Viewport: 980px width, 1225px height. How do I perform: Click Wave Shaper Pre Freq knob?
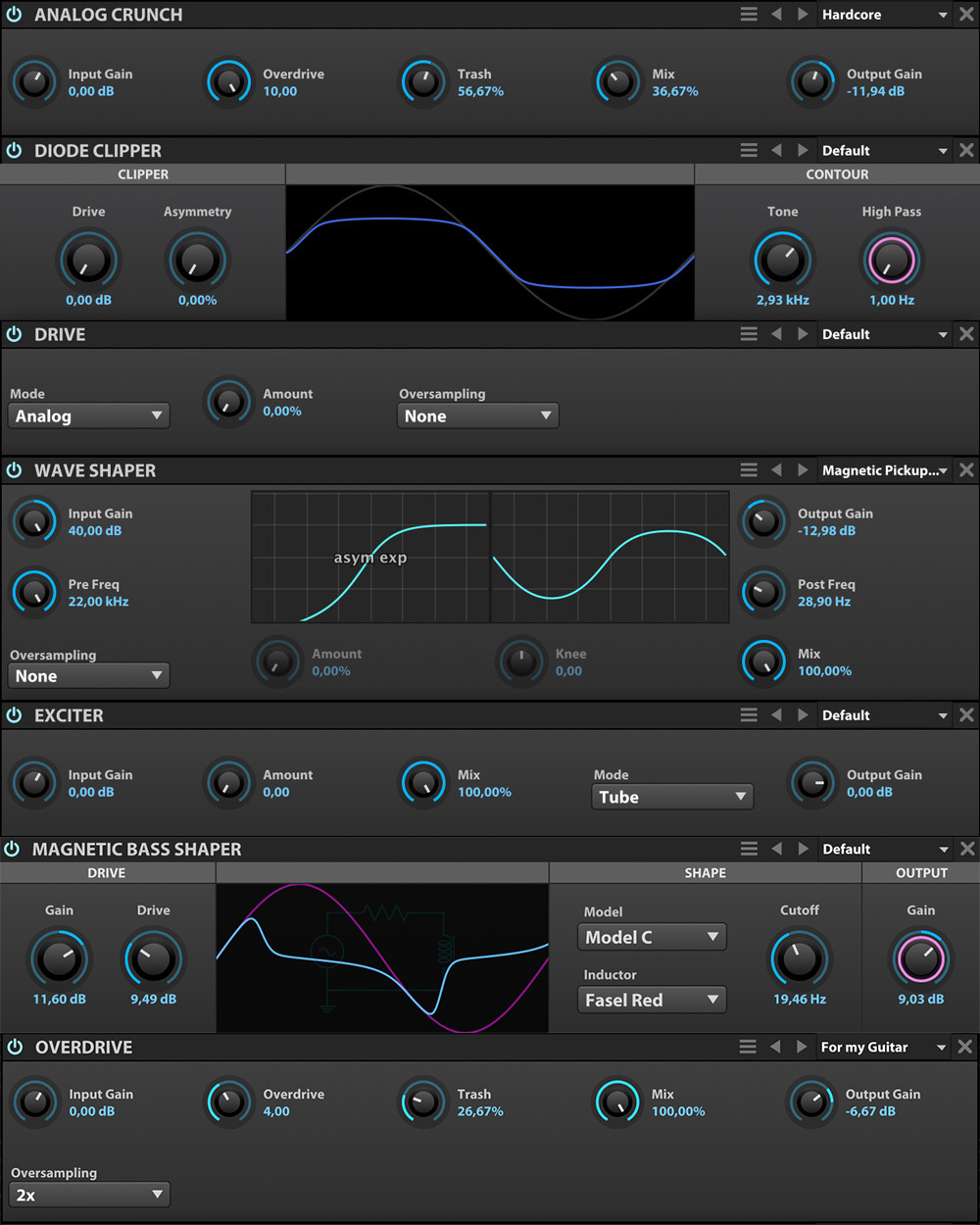[34, 592]
